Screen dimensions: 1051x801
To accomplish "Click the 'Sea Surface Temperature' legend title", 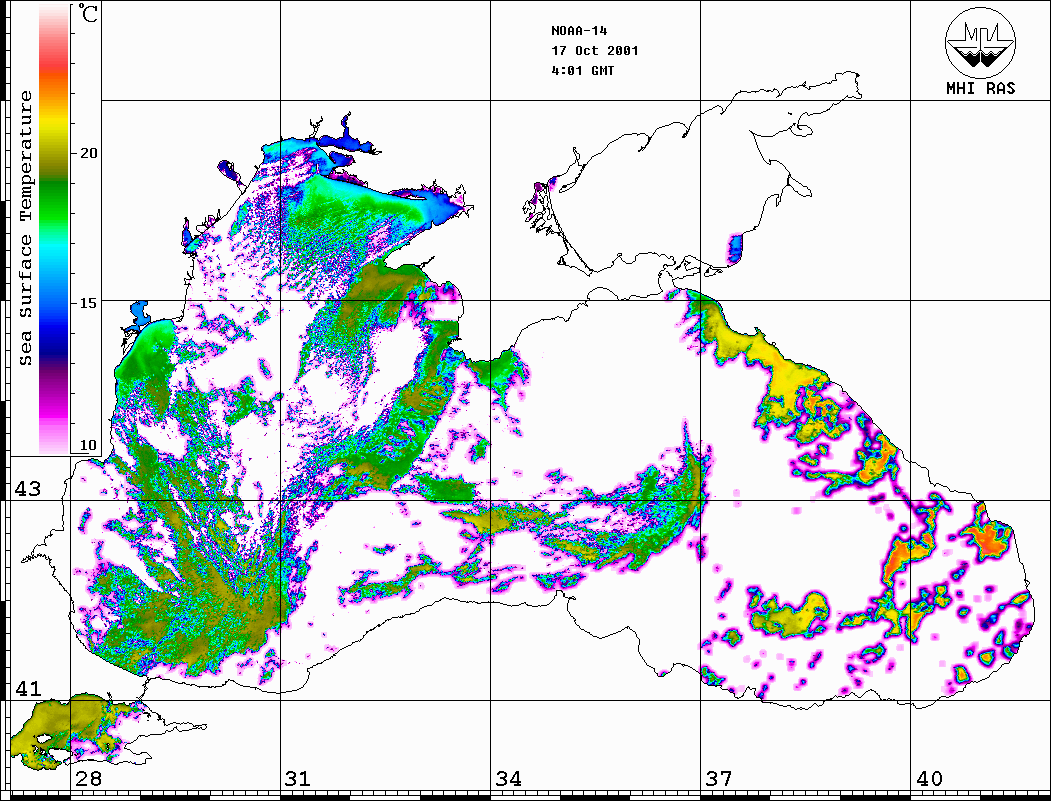I will [x=25, y=228].
